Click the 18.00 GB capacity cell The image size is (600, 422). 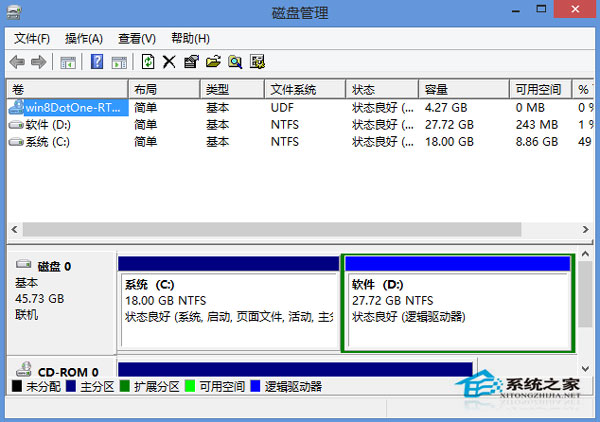(x=449, y=142)
